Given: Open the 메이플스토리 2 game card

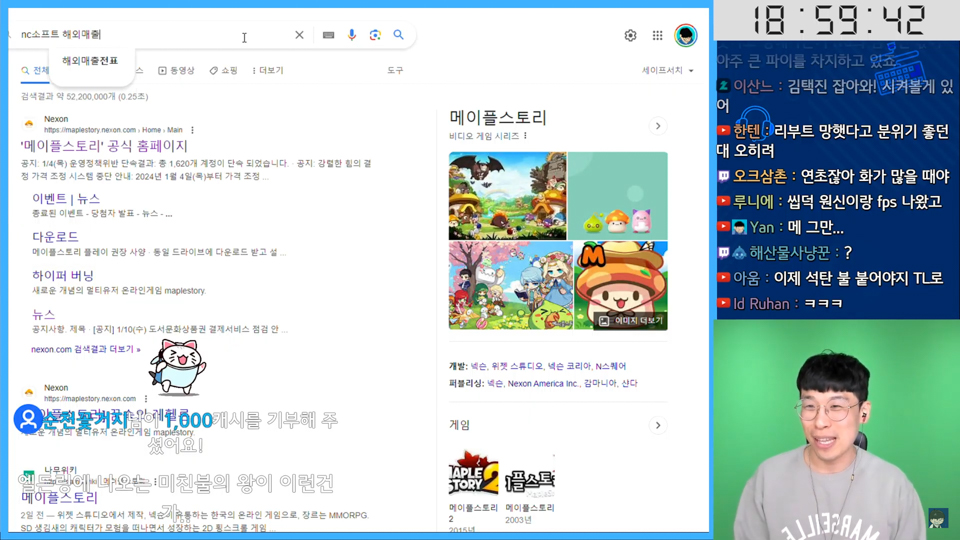Looking at the screenshot, I should (473, 492).
